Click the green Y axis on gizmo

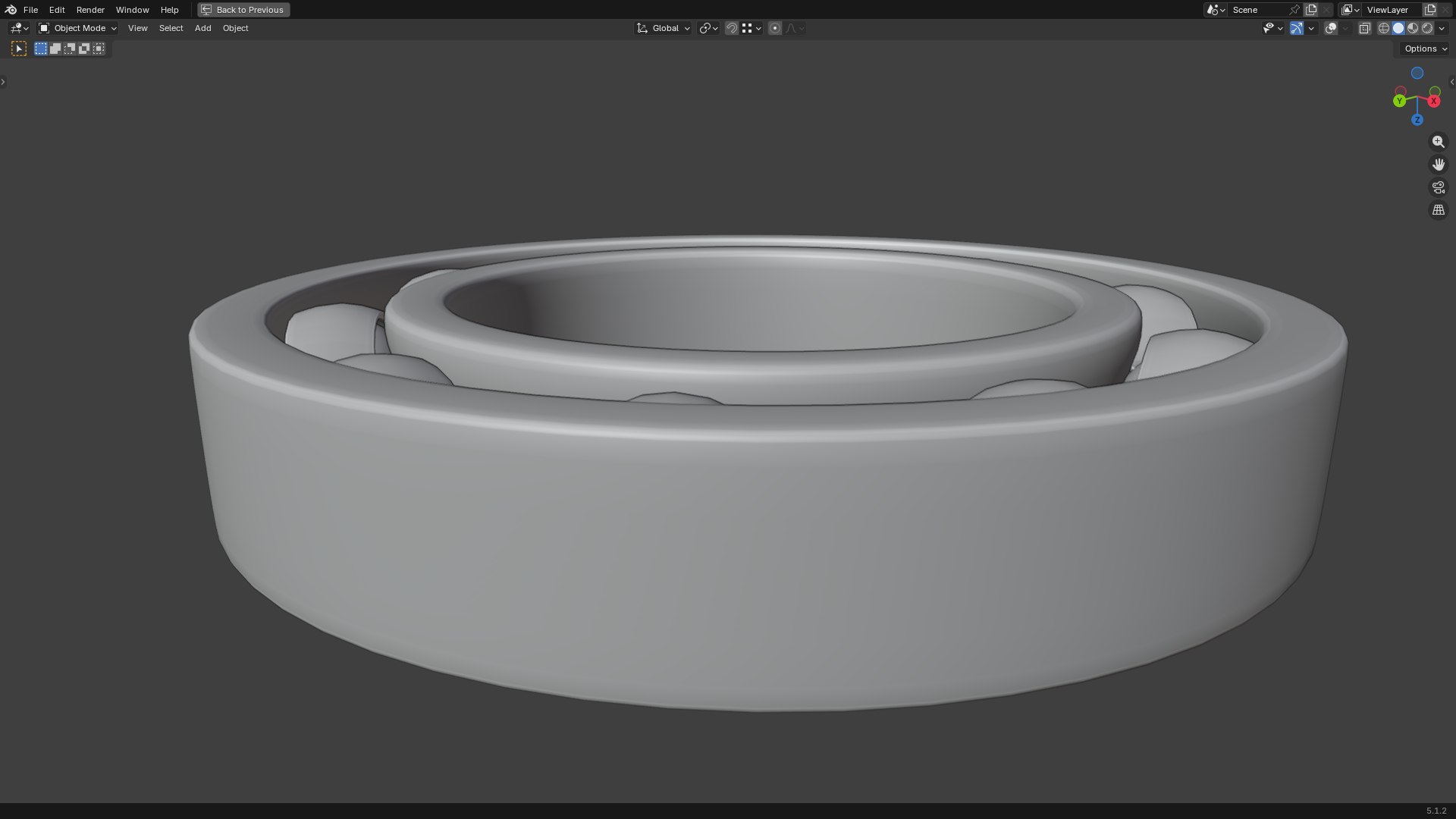1399,101
